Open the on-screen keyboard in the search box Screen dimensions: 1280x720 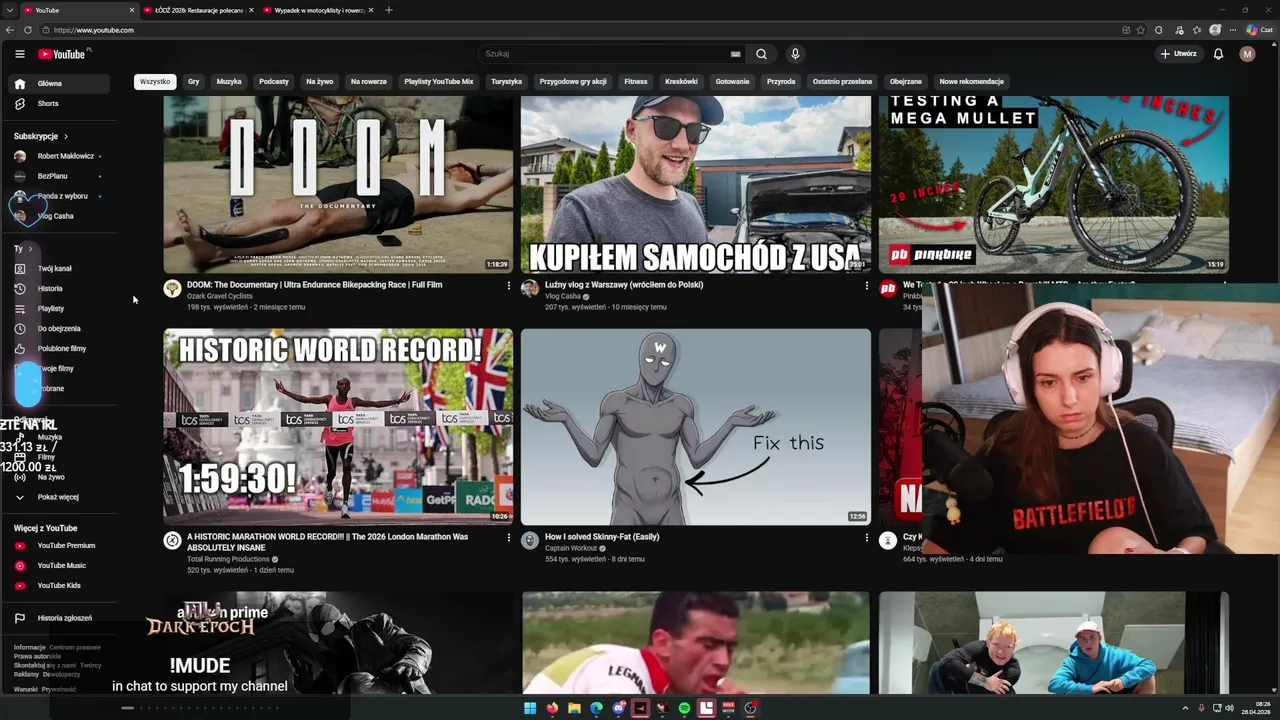[736, 54]
